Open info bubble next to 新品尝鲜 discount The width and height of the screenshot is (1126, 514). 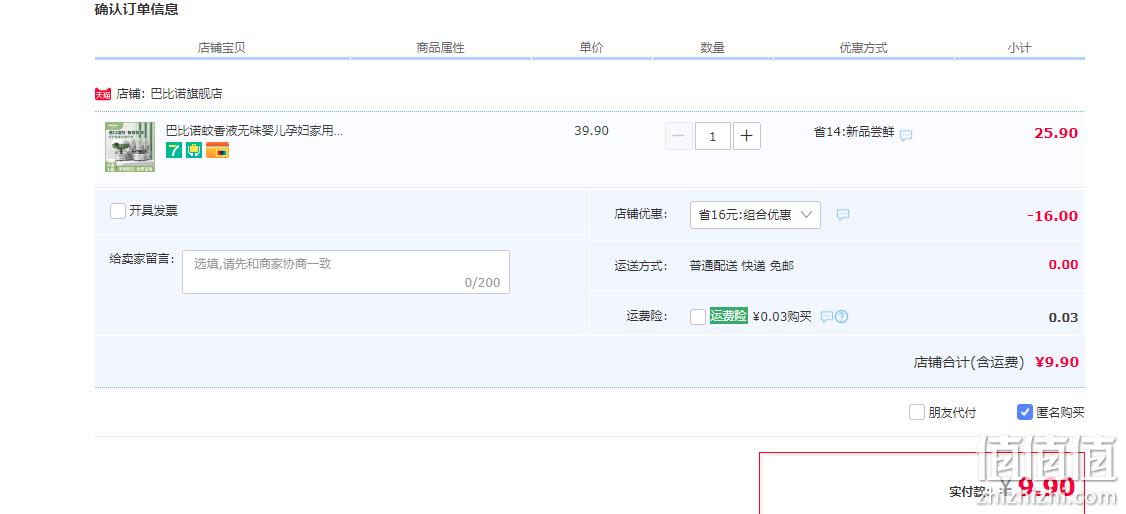tap(906, 135)
